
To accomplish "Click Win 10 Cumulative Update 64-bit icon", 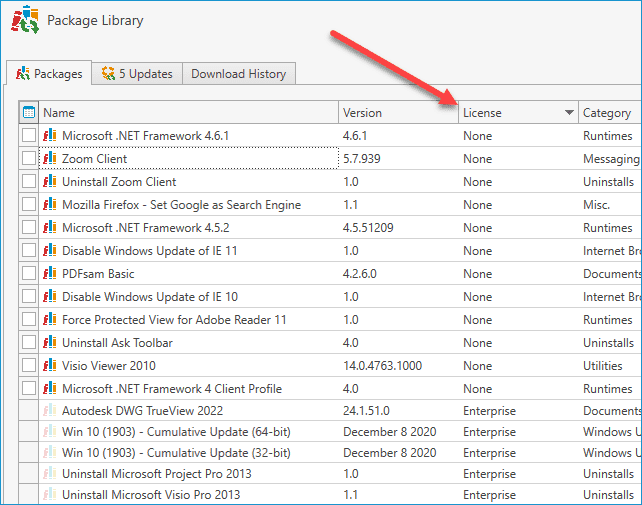I will click(x=50, y=431).
